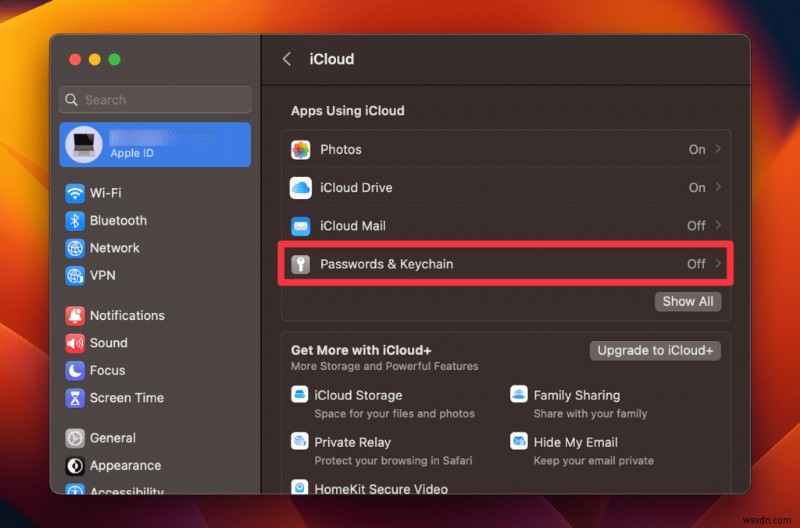The image size is (800, 528).
Task: Click 'Private Relay' feature title
Action: [x=353, y=442]
